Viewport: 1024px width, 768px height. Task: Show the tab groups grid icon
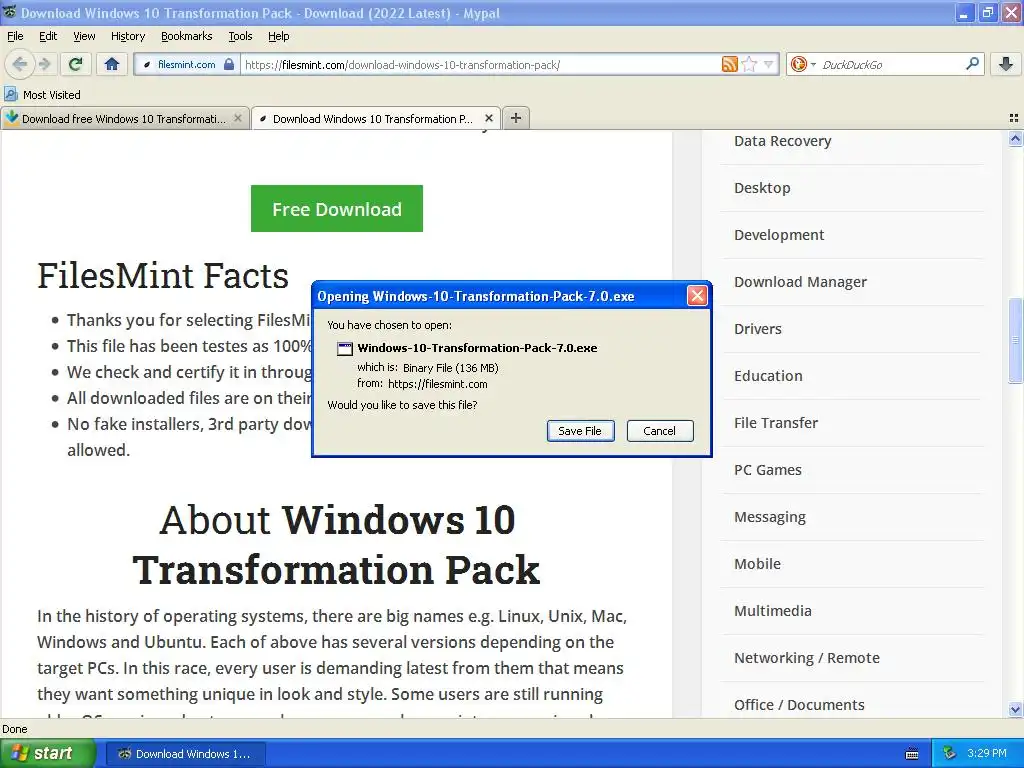(1014, 118)
